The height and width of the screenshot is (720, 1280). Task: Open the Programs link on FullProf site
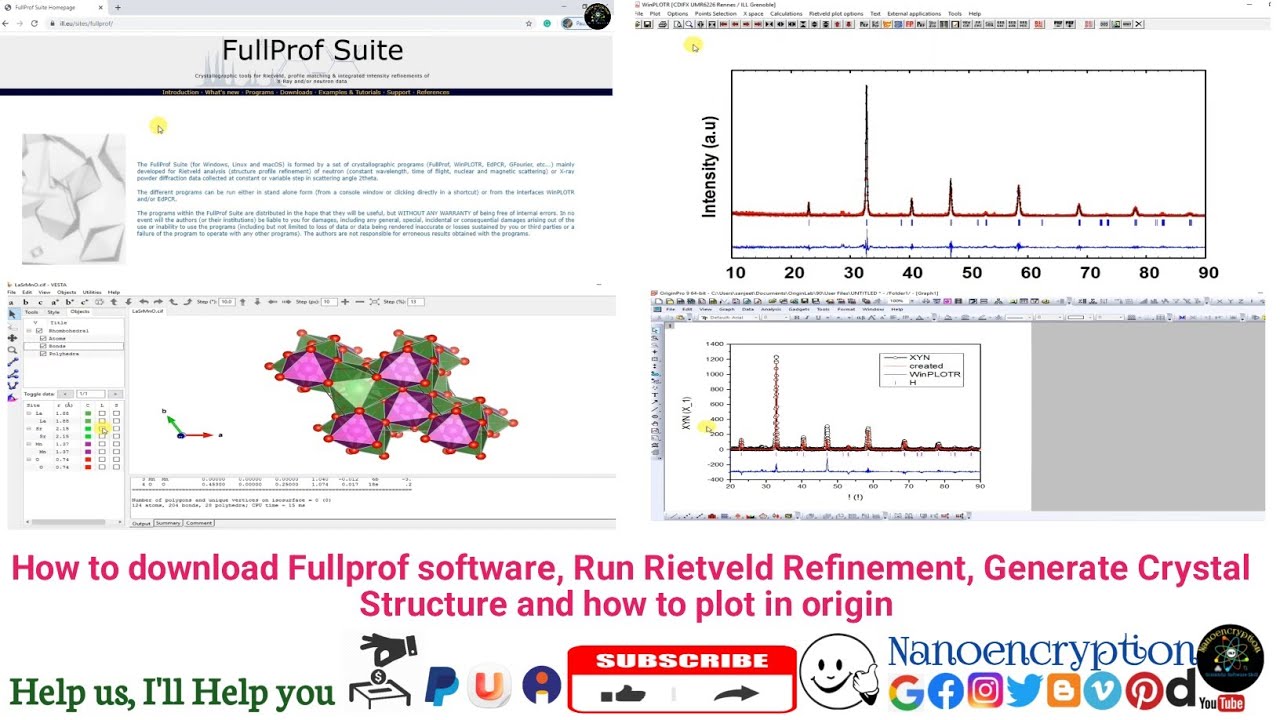(259, 92)
